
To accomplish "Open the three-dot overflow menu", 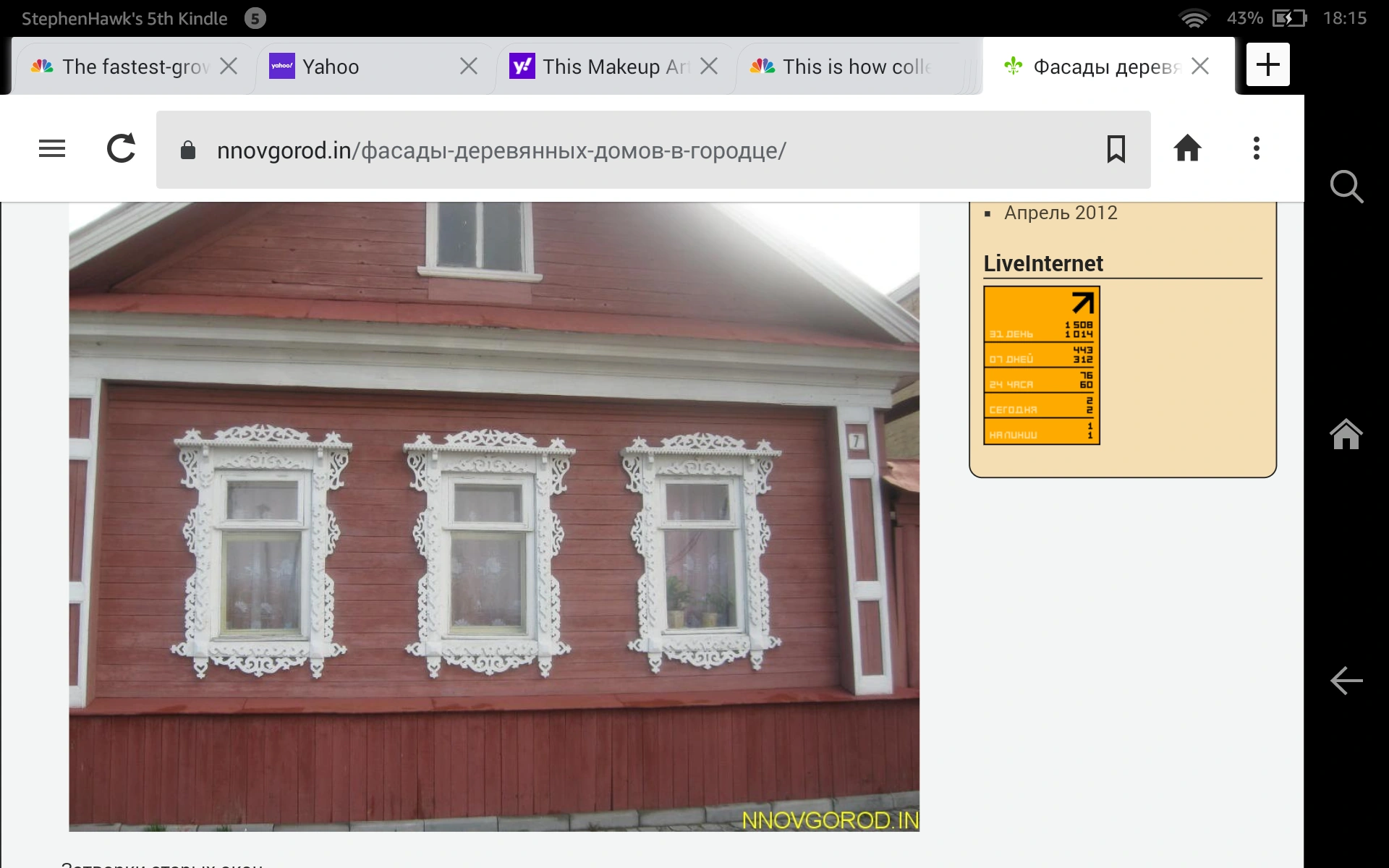I will point(1257,149).
